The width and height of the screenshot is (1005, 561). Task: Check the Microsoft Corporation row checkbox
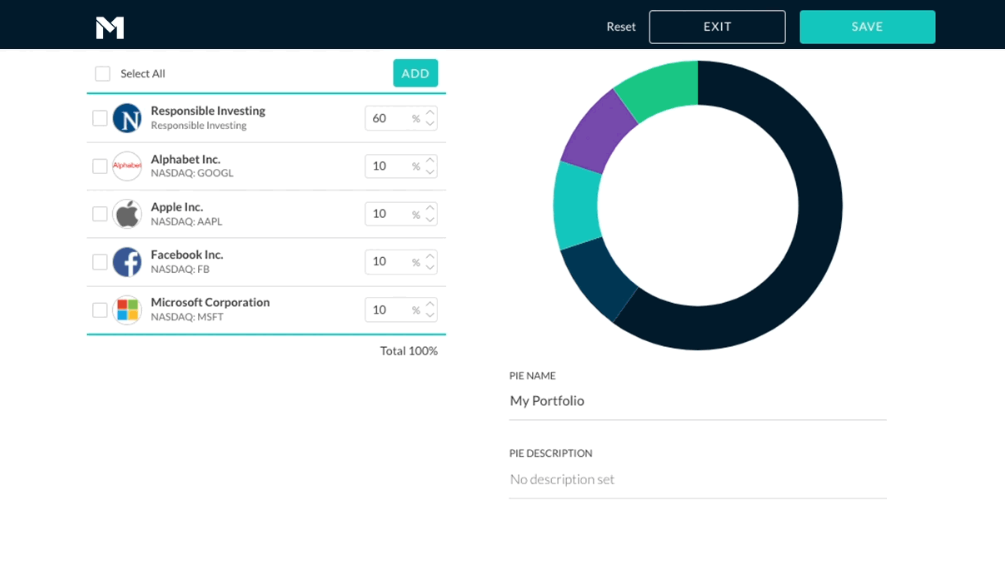click(x=100, y=310)
